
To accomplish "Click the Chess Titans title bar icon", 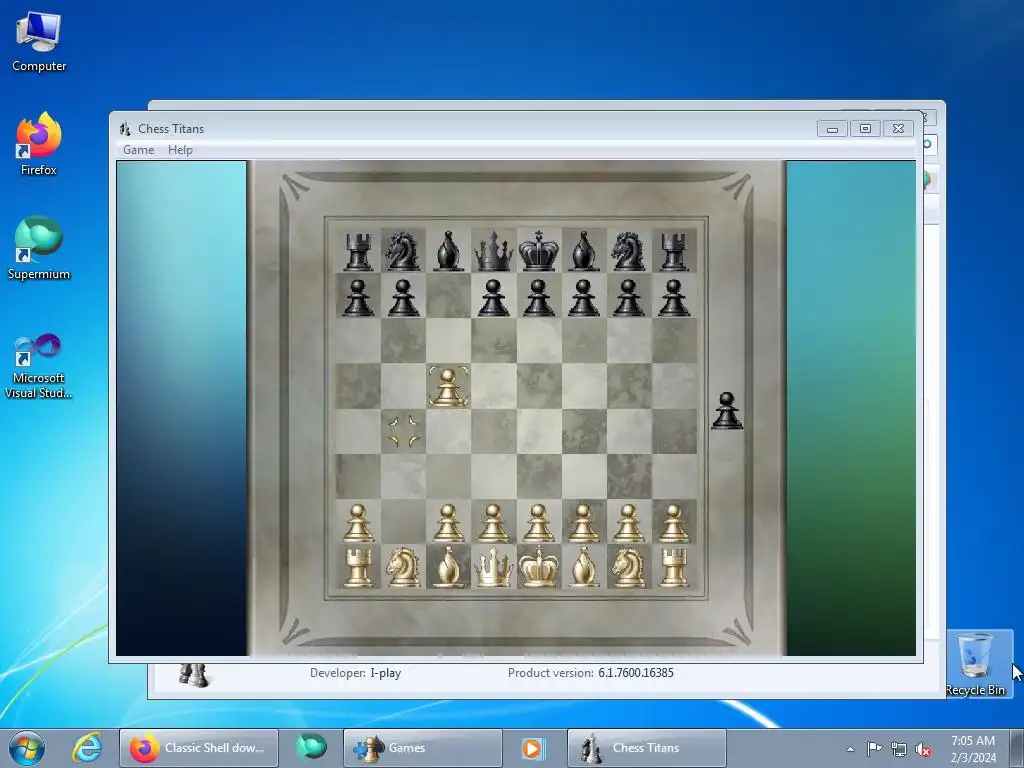I will (125, 129).
